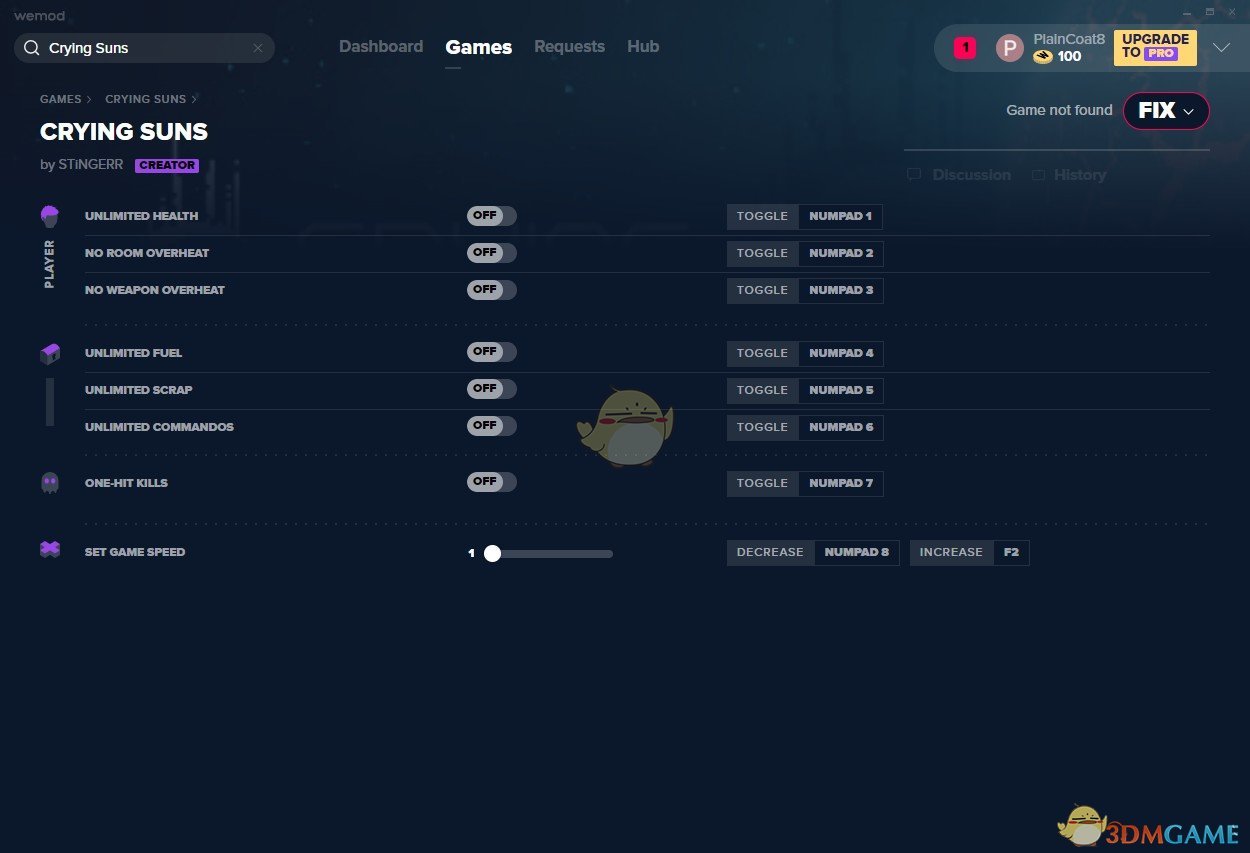This screenshot has height=853, width=1250.
Task: Toggle Unlimited Health on
Action: click(x=492, y=216)
